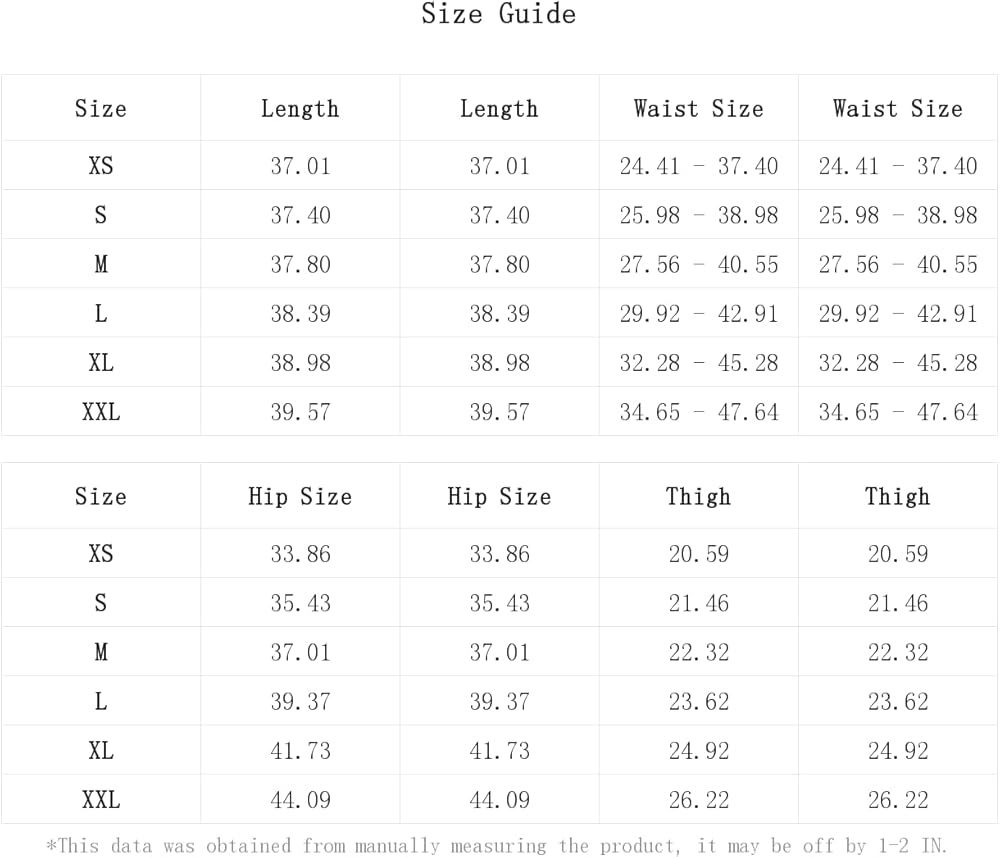The height and width of the screenshot is (857, 1000).
Task: Select the XS hip size value 33.86
Action: point(300,553)
